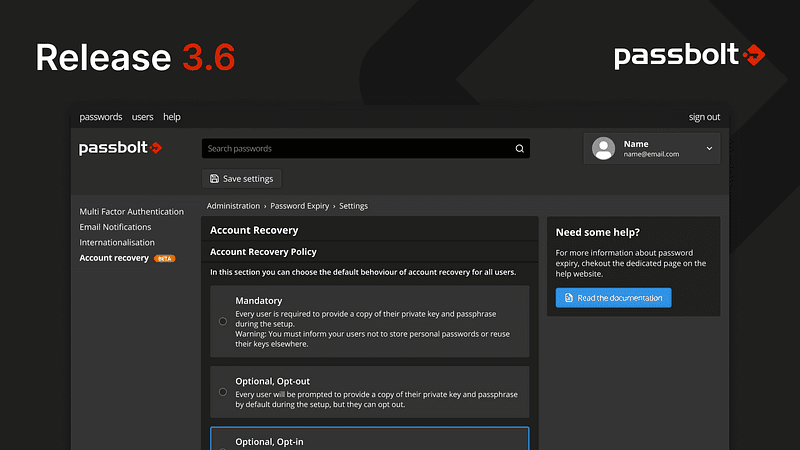Click the Administration breadcrumb link
Image resolution: width=800 pixels, height=450 pixels.
click(233, 206)
